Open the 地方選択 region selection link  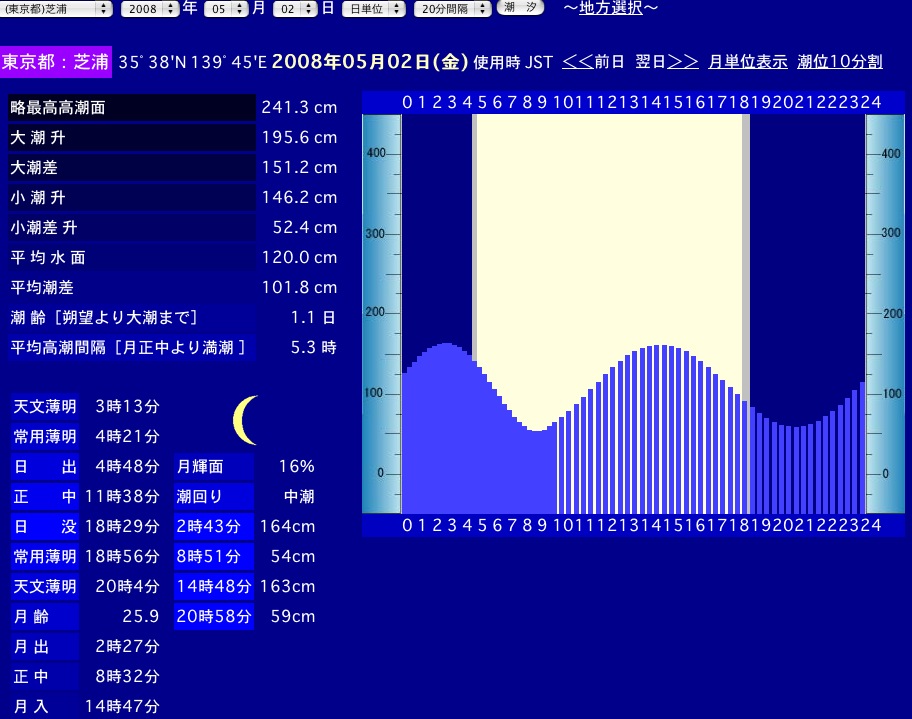[611, 8]
